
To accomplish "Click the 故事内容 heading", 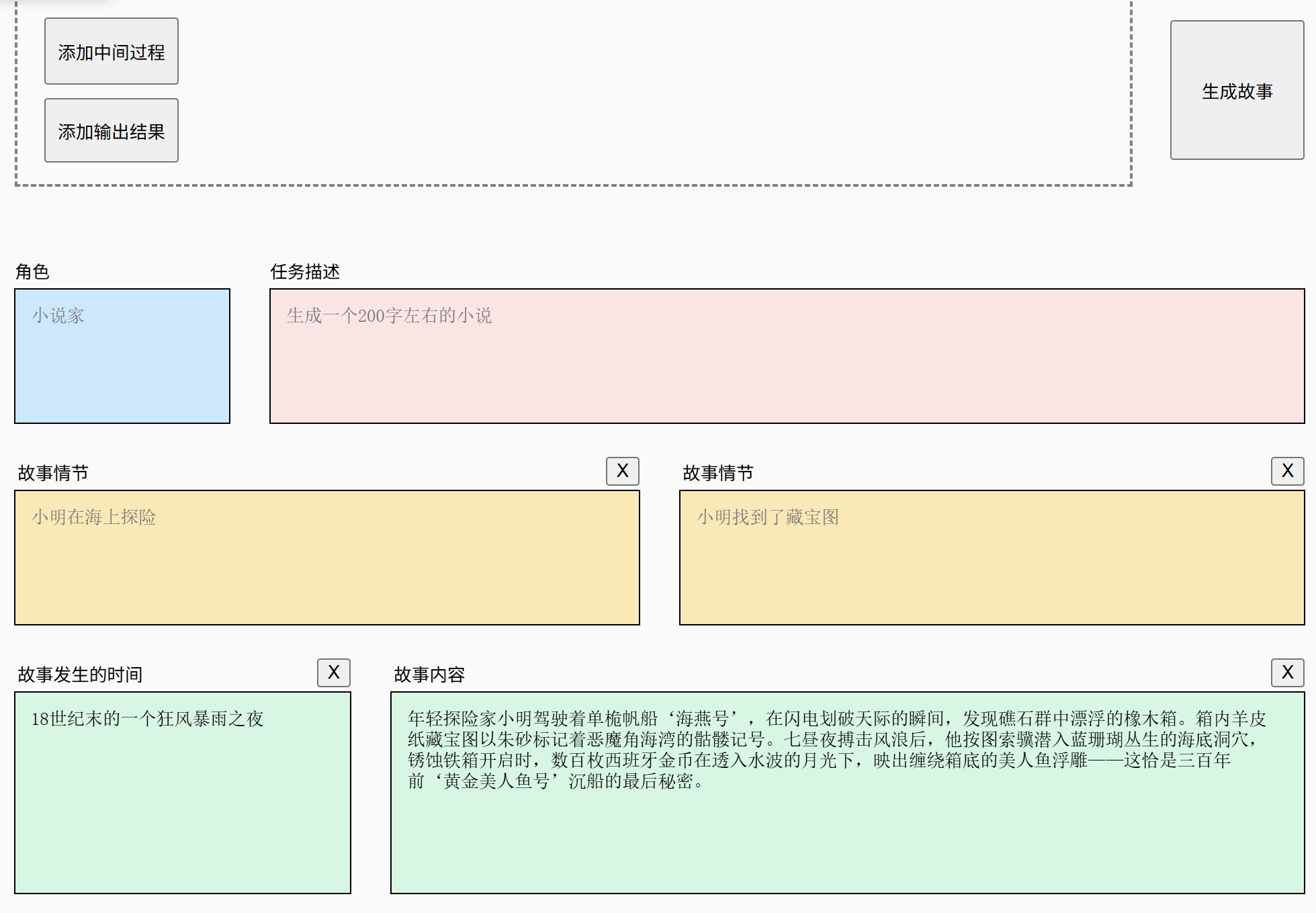I will (x=431, y=674).
